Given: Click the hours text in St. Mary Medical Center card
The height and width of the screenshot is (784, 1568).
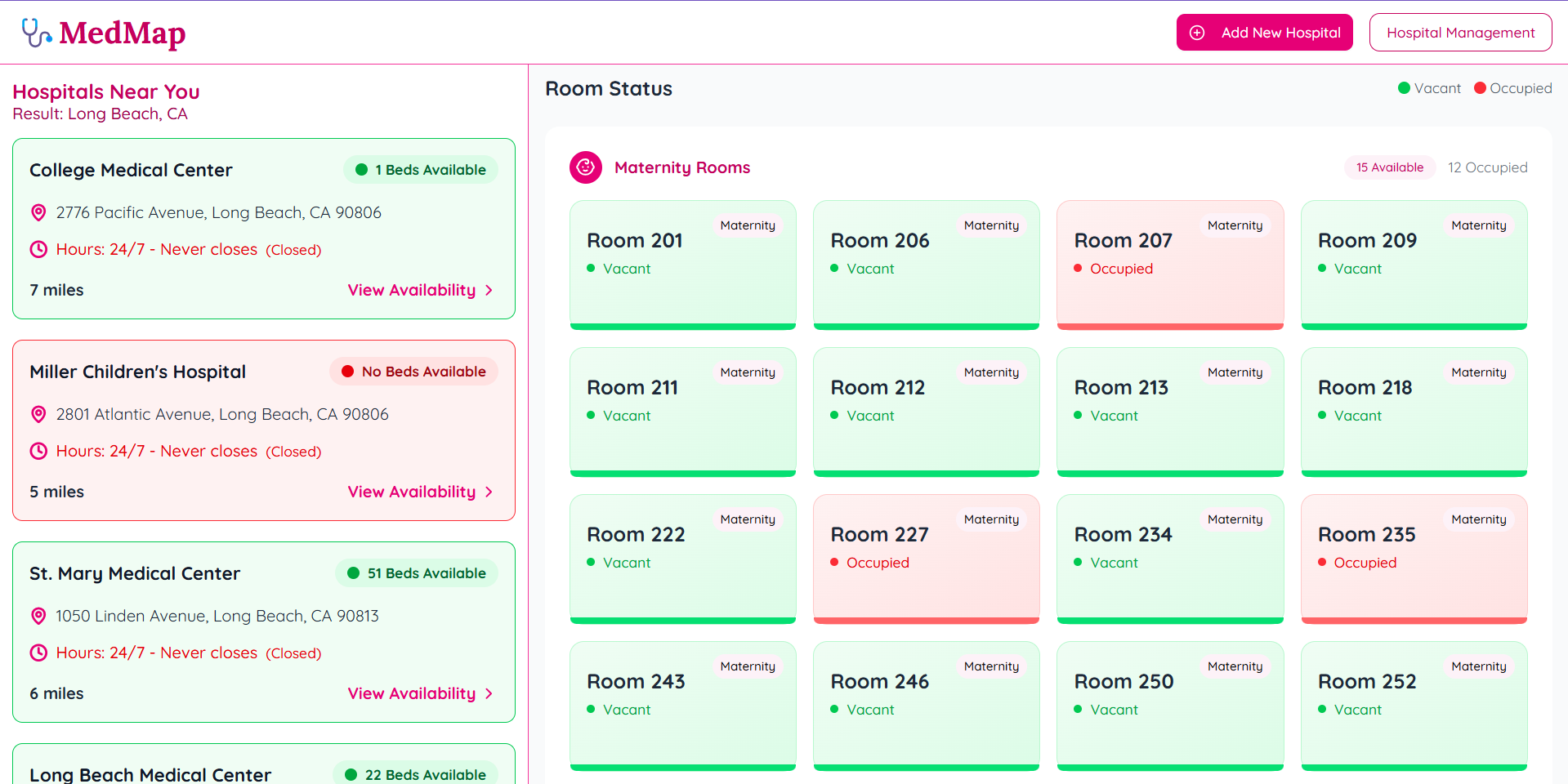Looking at the screenshot, I should click(189, 653).
